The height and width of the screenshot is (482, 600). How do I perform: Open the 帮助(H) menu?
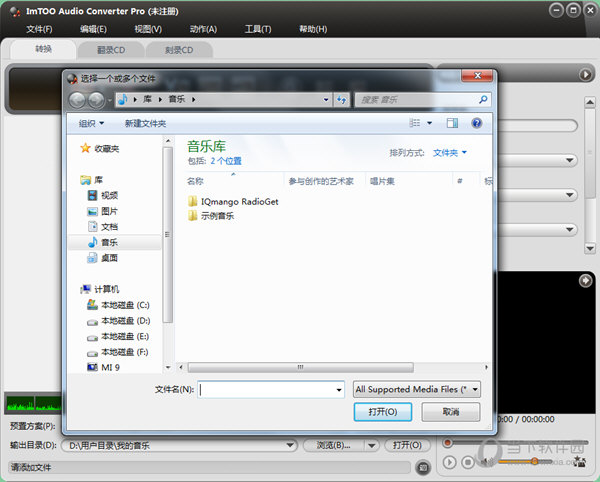(313, 29)
